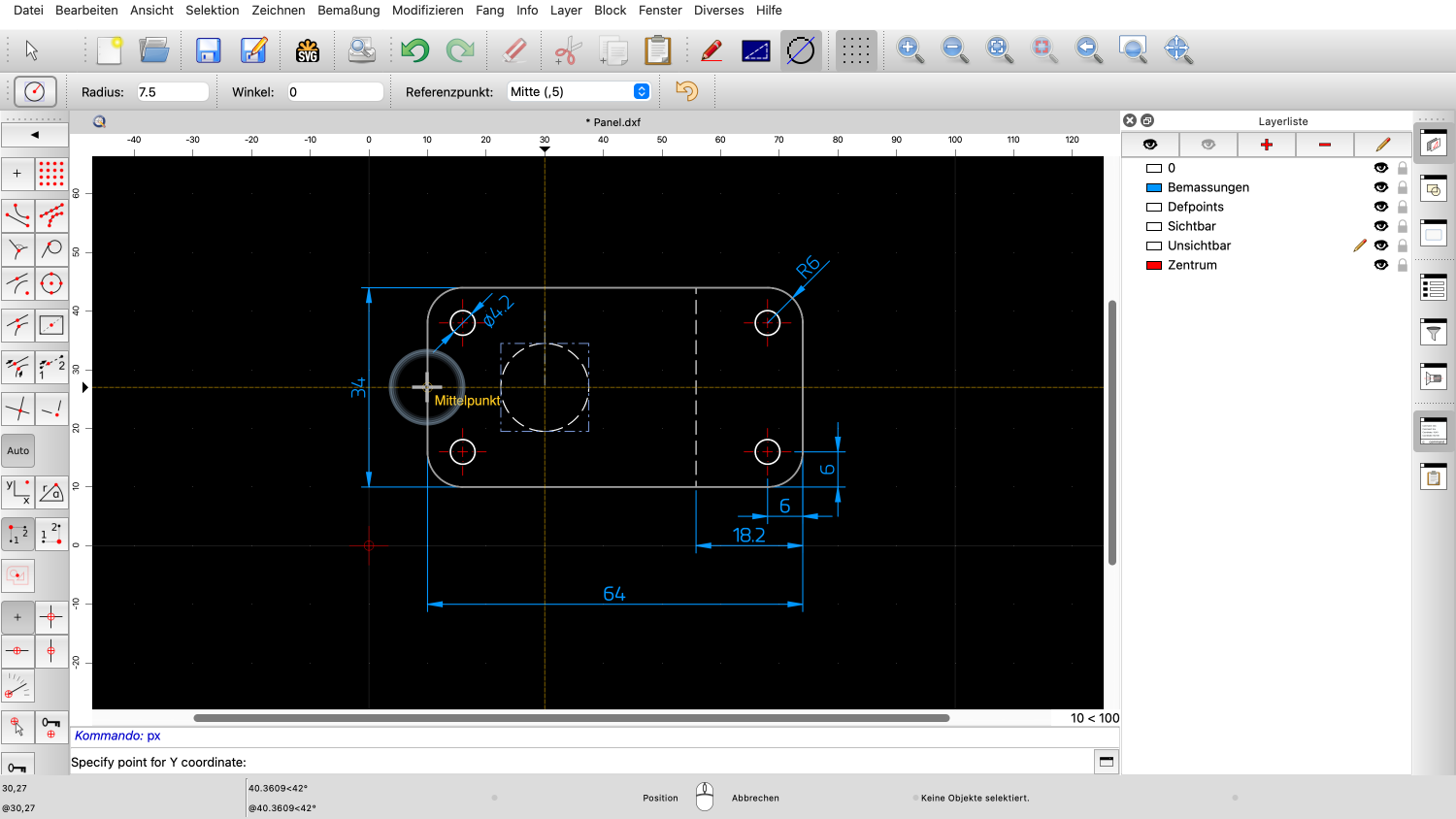
Task: Collapse the left tool panel back arrow
Action: (x=35, y=135)
